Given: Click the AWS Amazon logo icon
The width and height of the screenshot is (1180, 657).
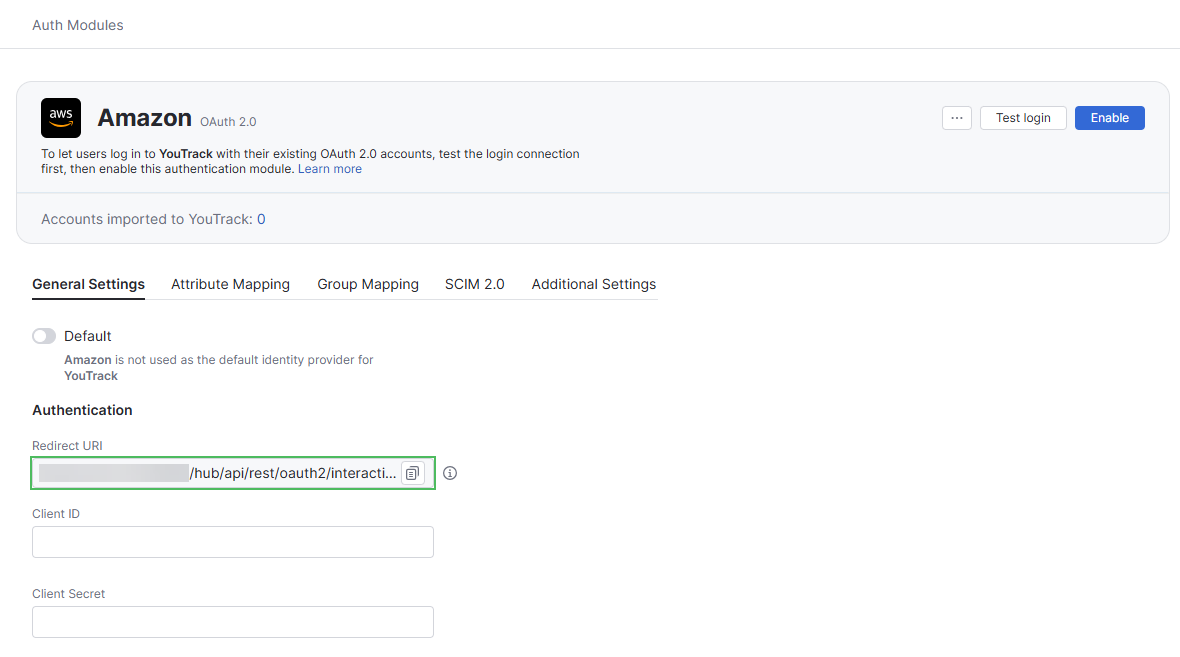Looking at the screenshot, I should (61, 118).
